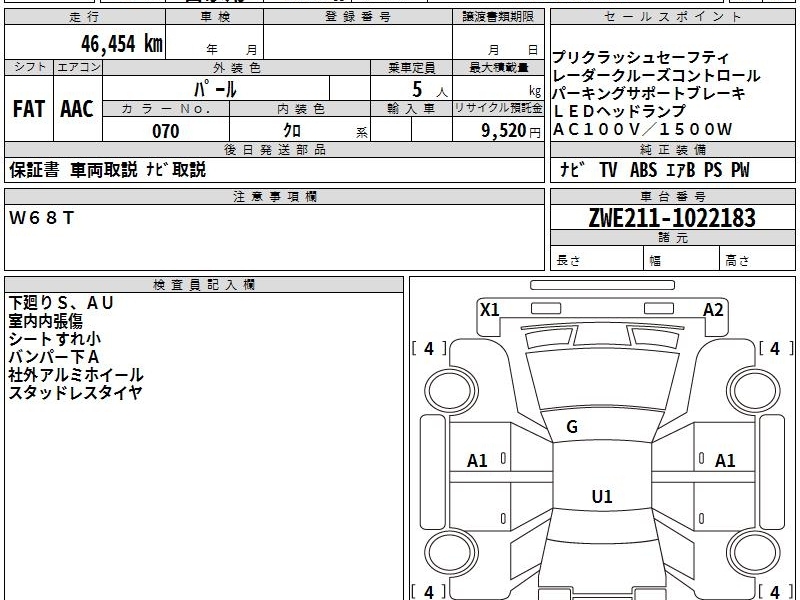Click the 車検 header cell
This screenshot has height=600, width=800.
click(x=215, y=17)
